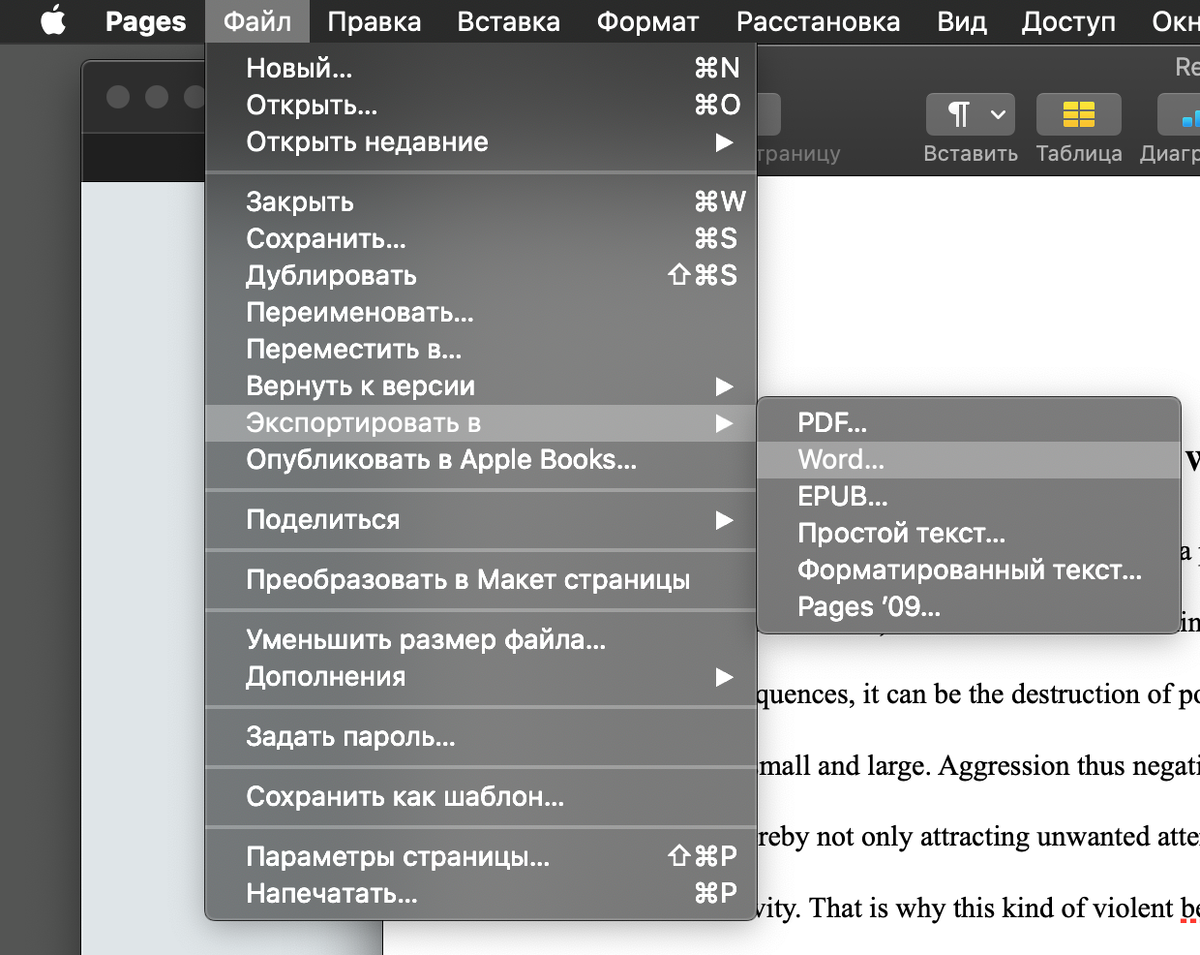Choose Задать пароль… menu item
This screenshot has width=1200, height=955.
[x=480, y=738]
